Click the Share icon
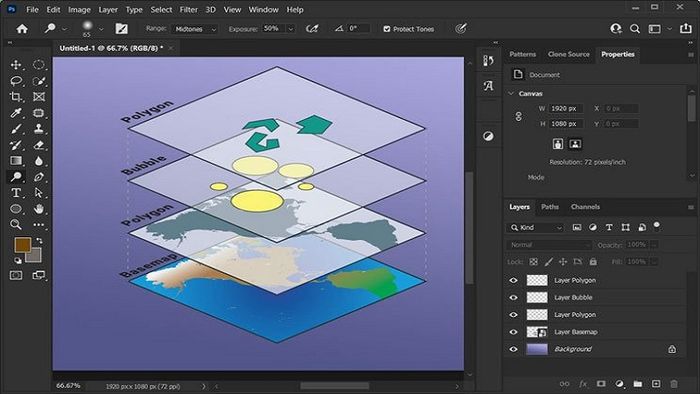700x394 pixels. pyautogui.click(x=686, y=29)
